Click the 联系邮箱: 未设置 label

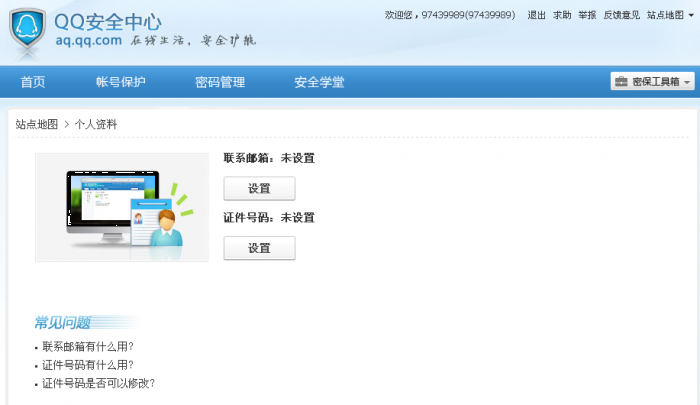269,158
